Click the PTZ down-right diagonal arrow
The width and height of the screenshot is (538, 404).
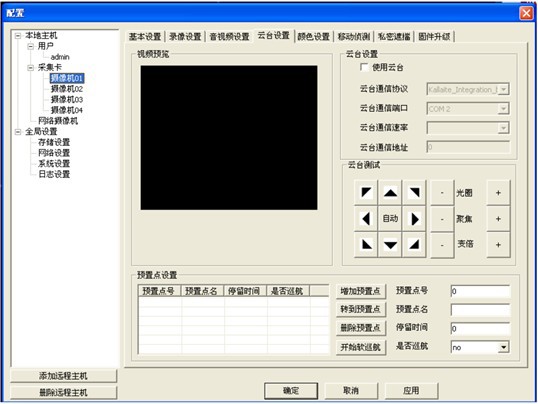click(x=414, y=245)
